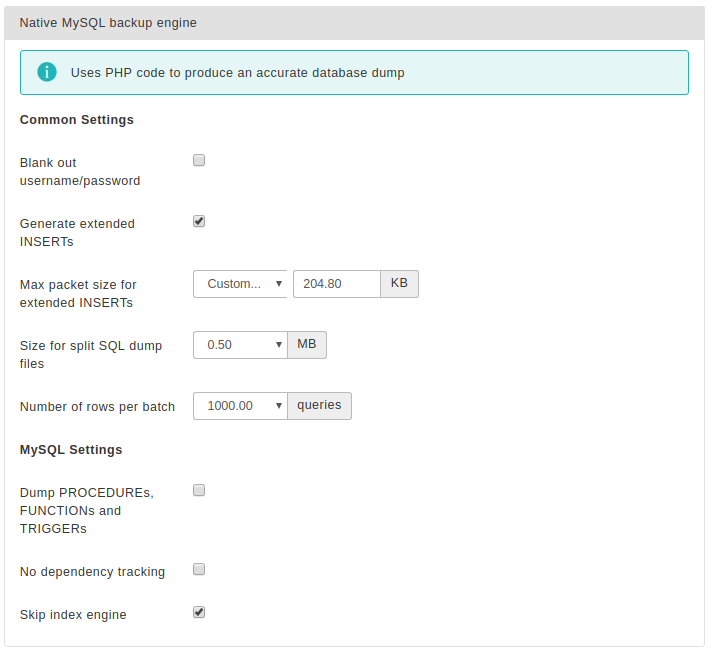Click the Common Settings heading
The height and width of the screenshot is (655, 711).
[x=77, y=120]
